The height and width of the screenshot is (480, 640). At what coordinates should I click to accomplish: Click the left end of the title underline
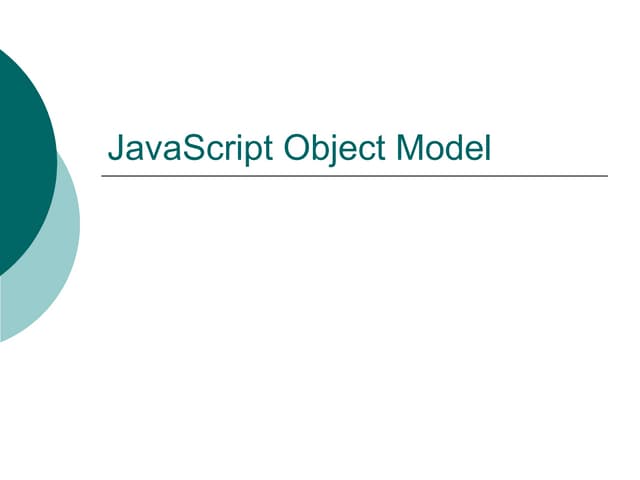coord(104,176)
